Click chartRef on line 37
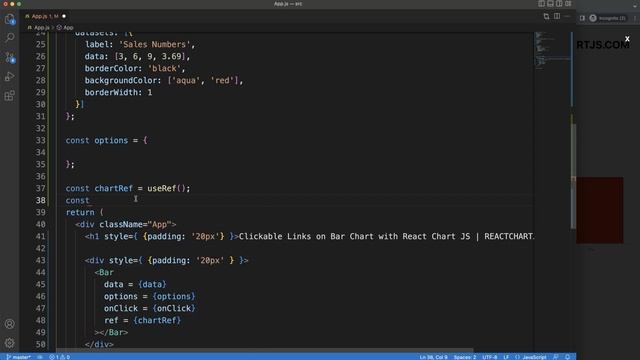The height and width of the screenshot is (360, 640). [113, 189]
